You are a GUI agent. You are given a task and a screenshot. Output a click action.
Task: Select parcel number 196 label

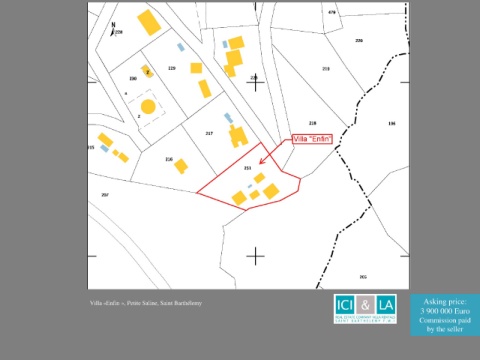(x=392, y=124)
